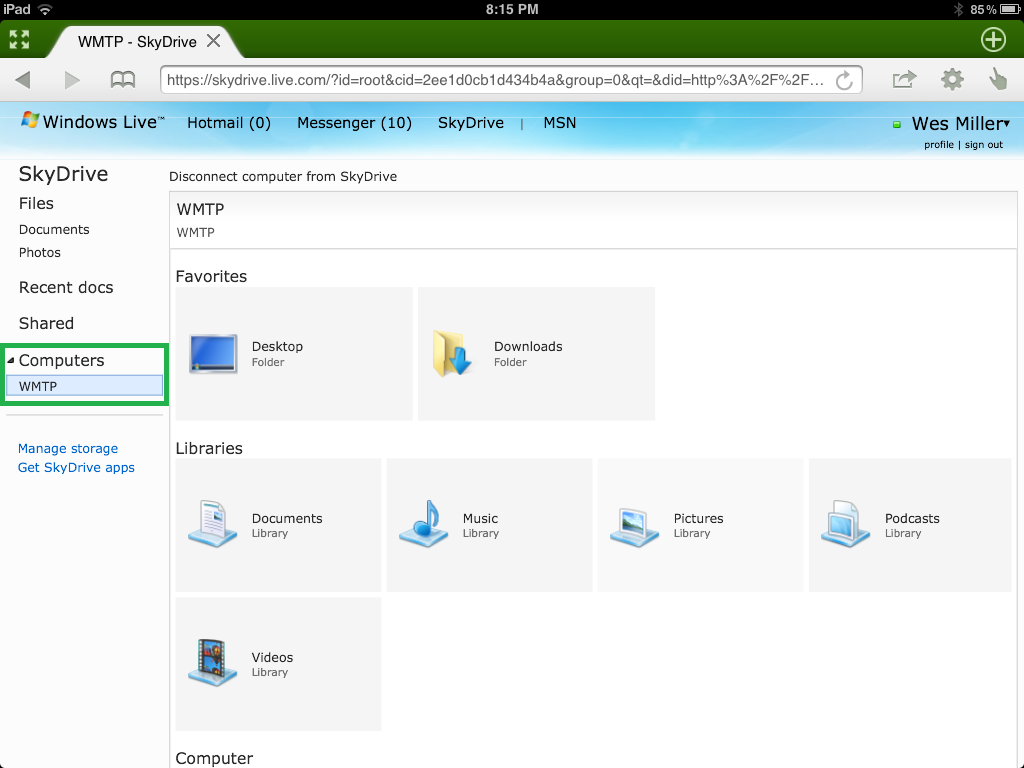The image size is (1024, 768).
Task: Click the Pictures library name
Action: 699,518
